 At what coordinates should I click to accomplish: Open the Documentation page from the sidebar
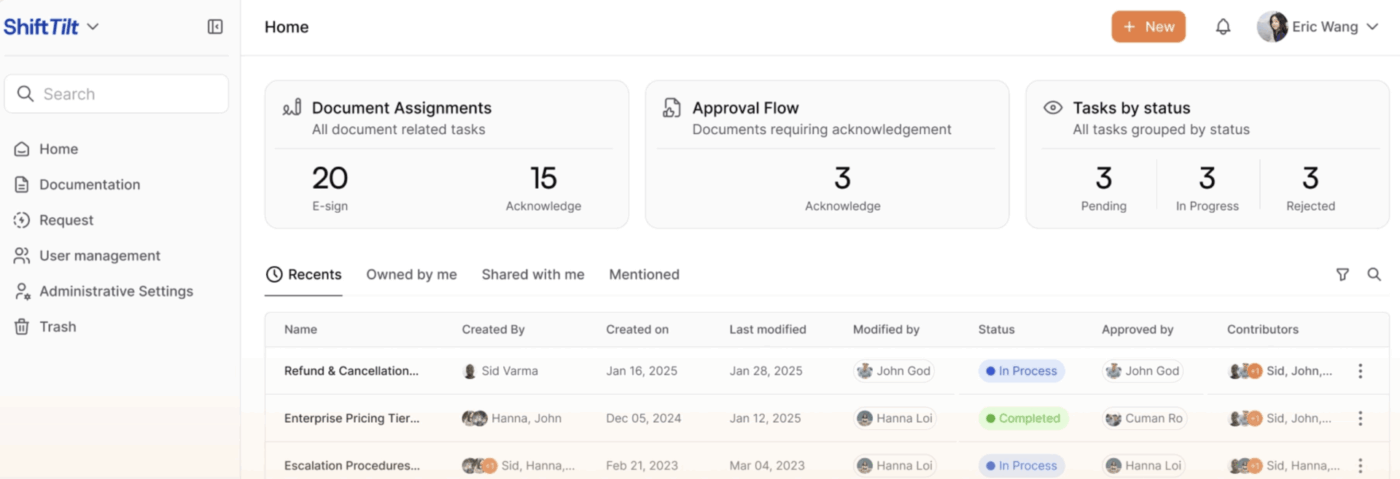89,185
